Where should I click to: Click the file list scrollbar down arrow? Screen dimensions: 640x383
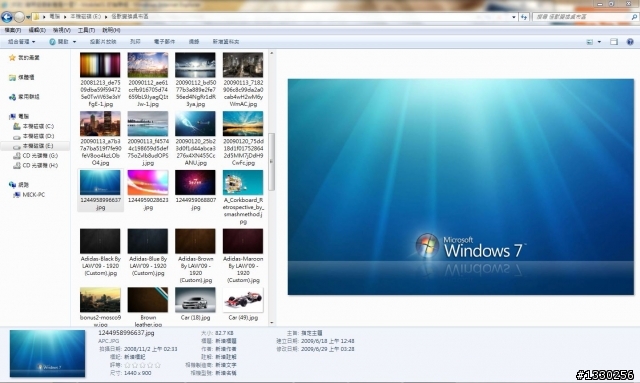click(271, 323)
